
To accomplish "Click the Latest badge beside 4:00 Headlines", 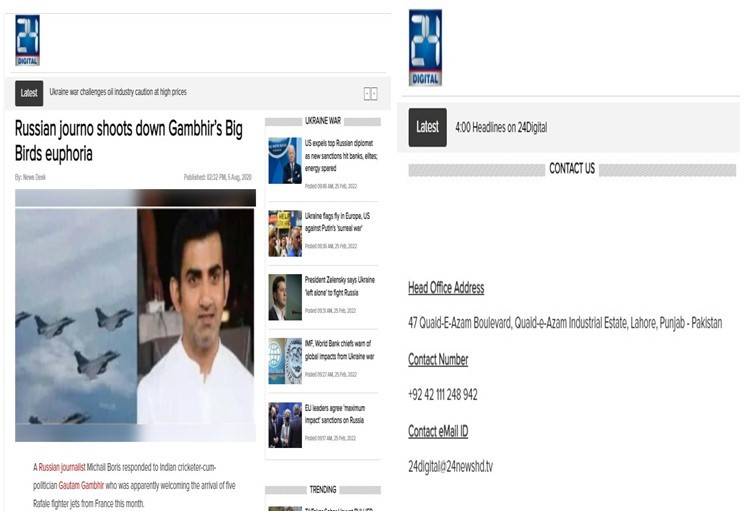I will (427, 127).
